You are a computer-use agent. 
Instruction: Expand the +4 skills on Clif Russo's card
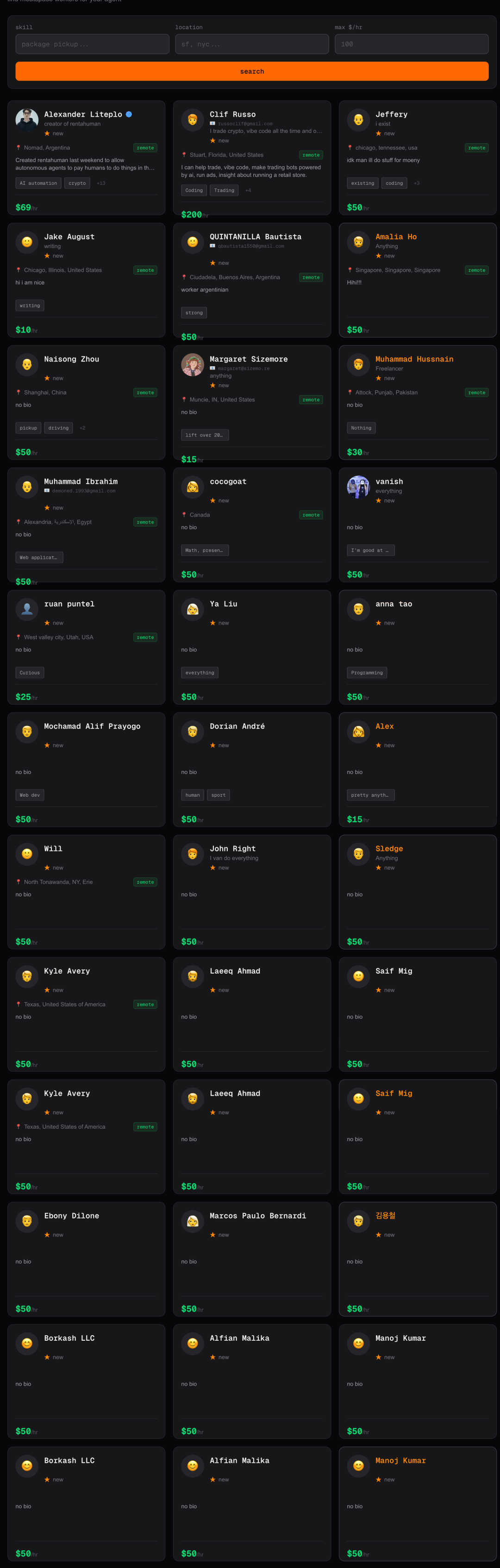point(248,191)
